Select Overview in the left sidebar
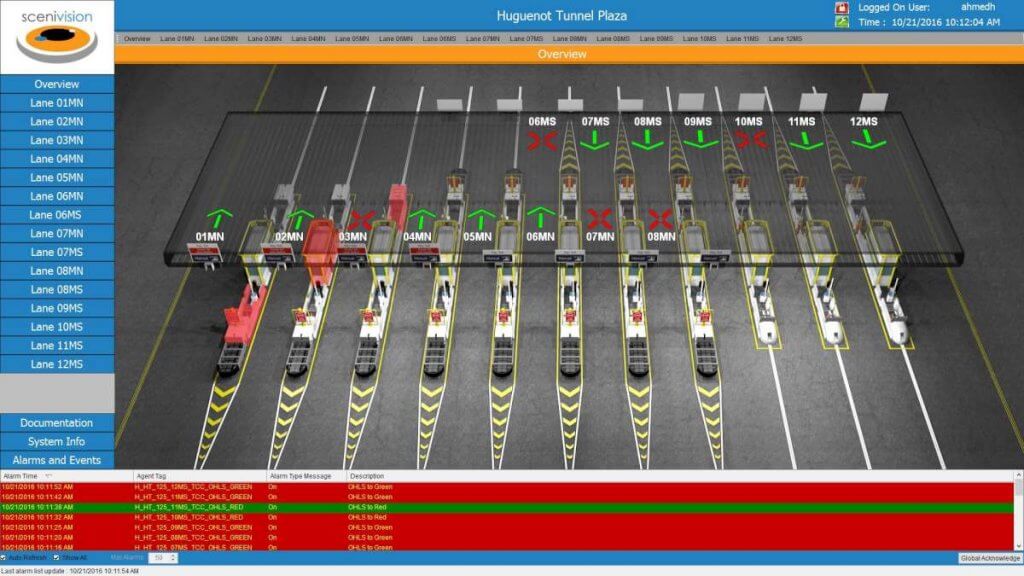Screen dimensions: 1024x576 [x=57, y=84]
